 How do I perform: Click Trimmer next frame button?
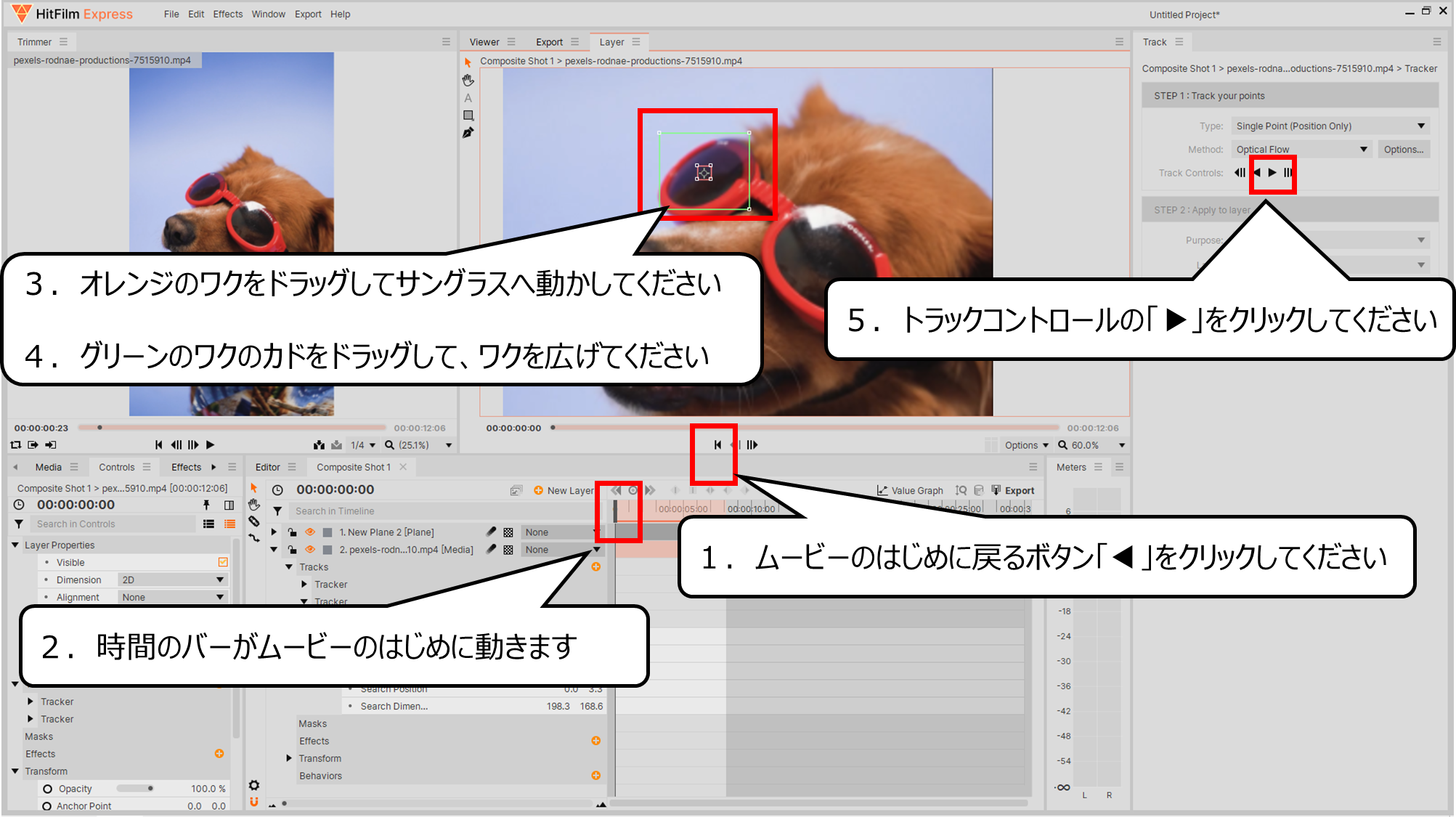(193, 444)
